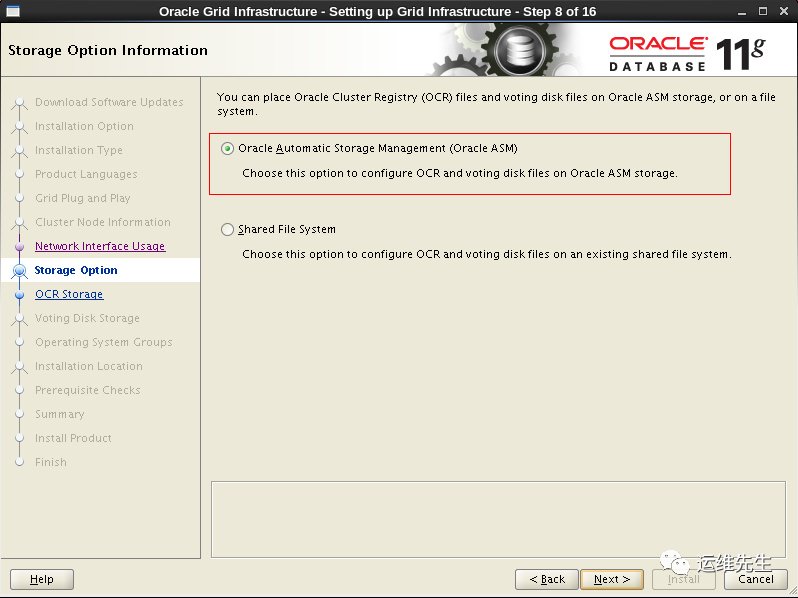Select the current Storage Option step
798x598 pixels.
[76, 270]
